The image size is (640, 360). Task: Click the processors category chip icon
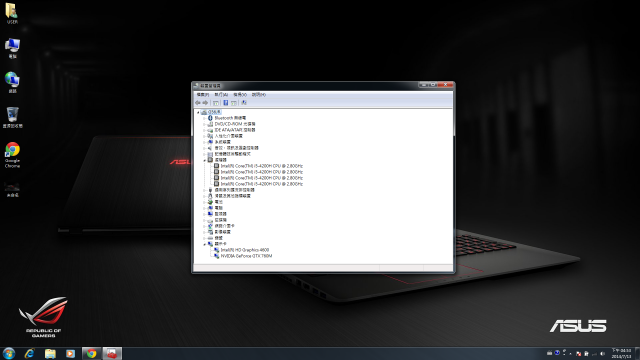click(x=210, y=160)
